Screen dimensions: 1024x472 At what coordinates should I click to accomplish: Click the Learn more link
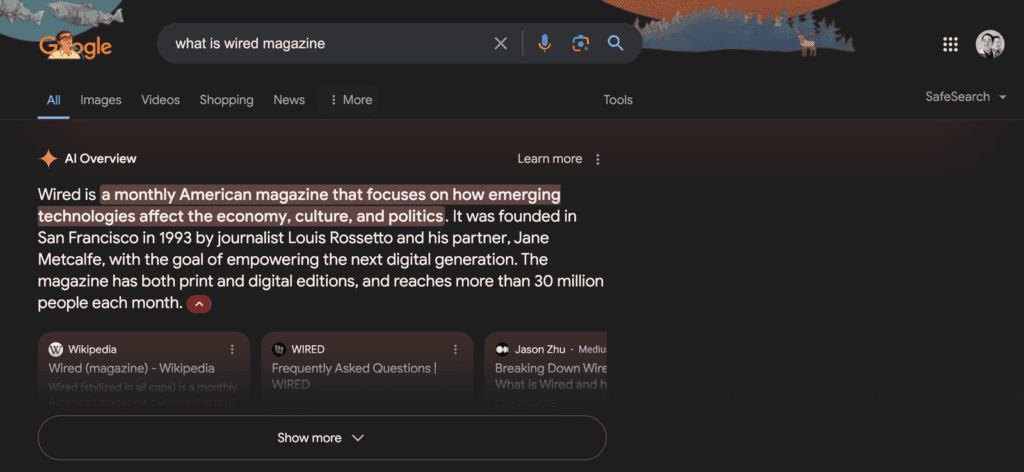pyautogui.click(x=549, y=159)
